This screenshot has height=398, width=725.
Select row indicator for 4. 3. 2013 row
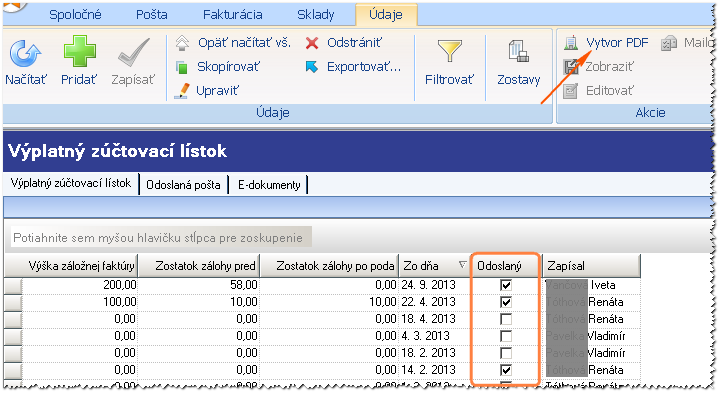tap(13, 336)
